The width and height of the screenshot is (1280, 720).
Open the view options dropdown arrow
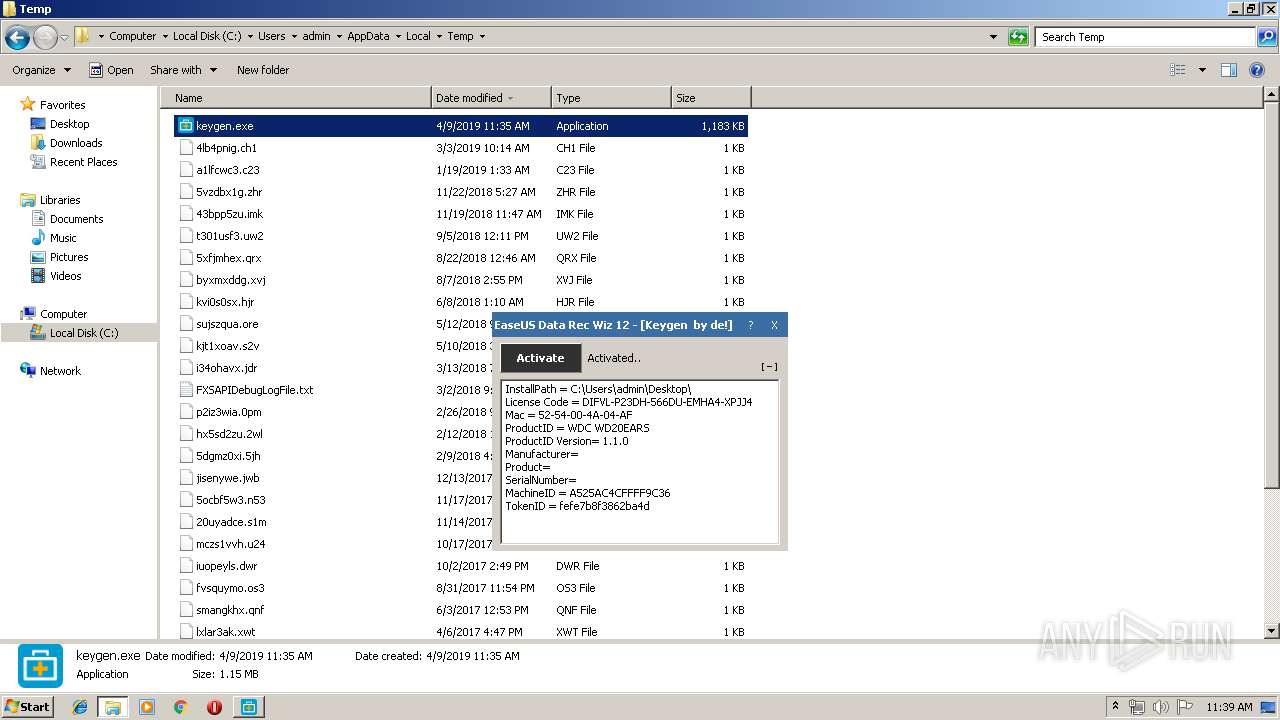coord(1202,70)
